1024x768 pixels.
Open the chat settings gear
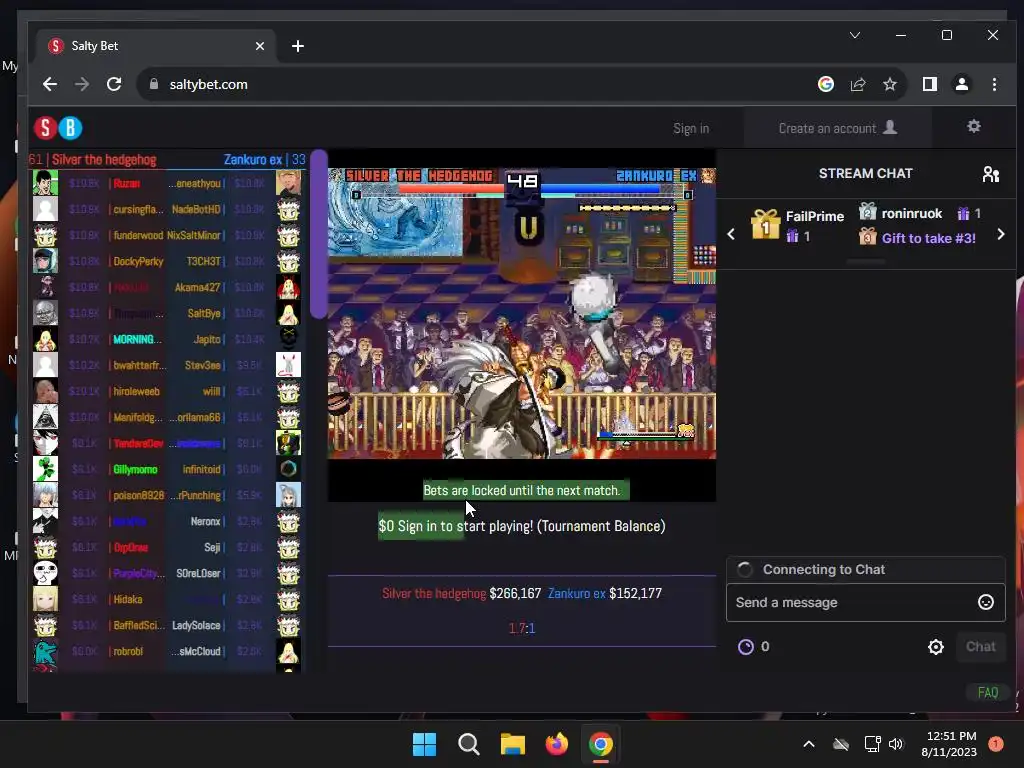(936, 647)
